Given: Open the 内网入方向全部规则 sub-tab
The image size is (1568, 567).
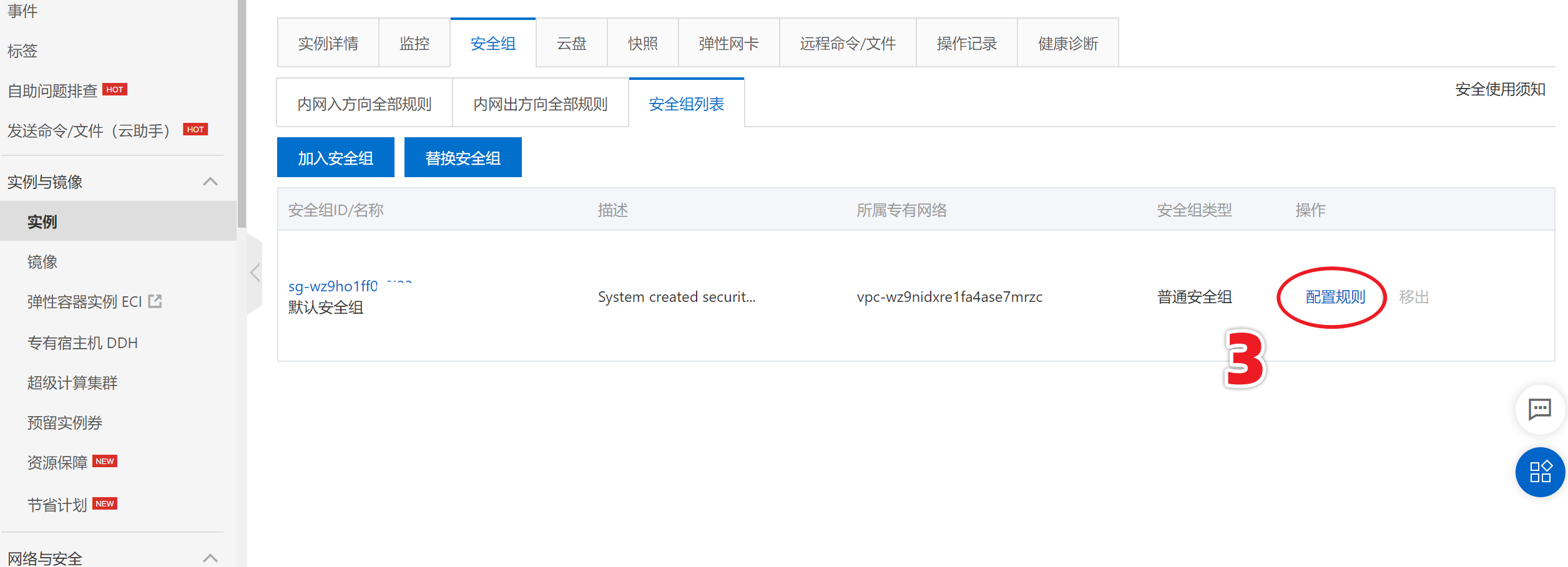Looking at the screenshot, I should coord(365,104).
